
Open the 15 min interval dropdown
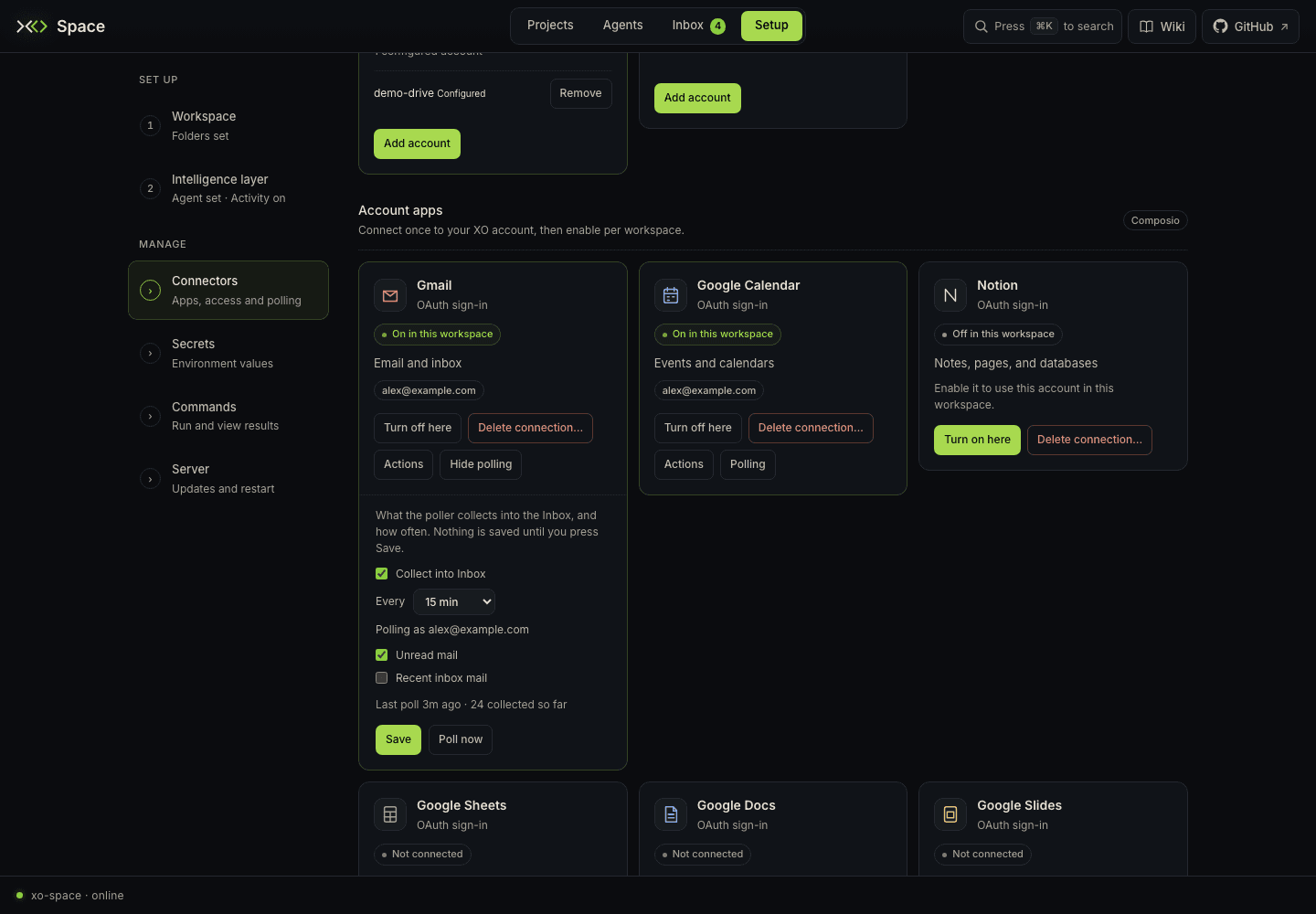tap(454, 601)
